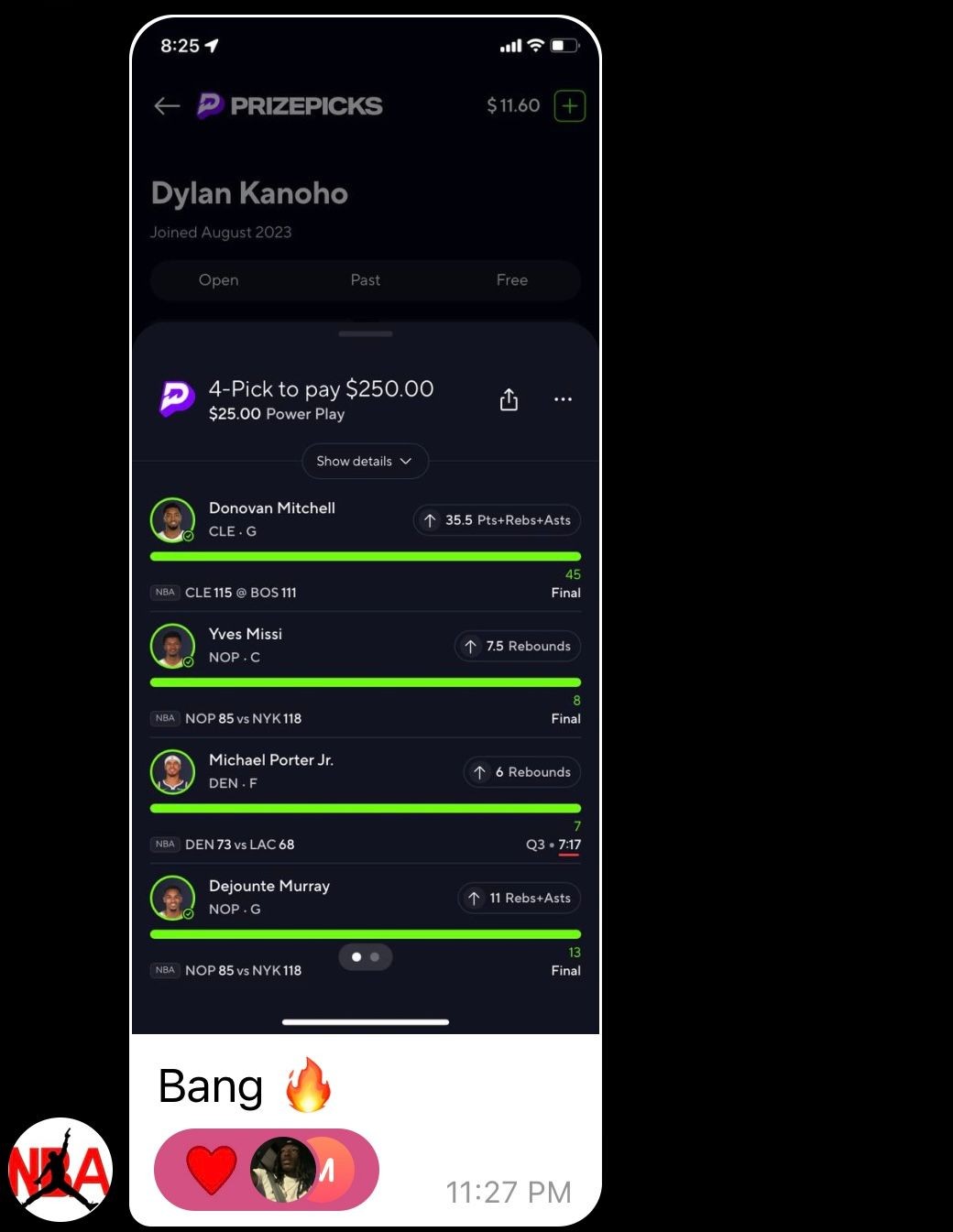Tap Yves Missi's player photo
Viewport: 953px width, 1232px height.
[172, 646]
